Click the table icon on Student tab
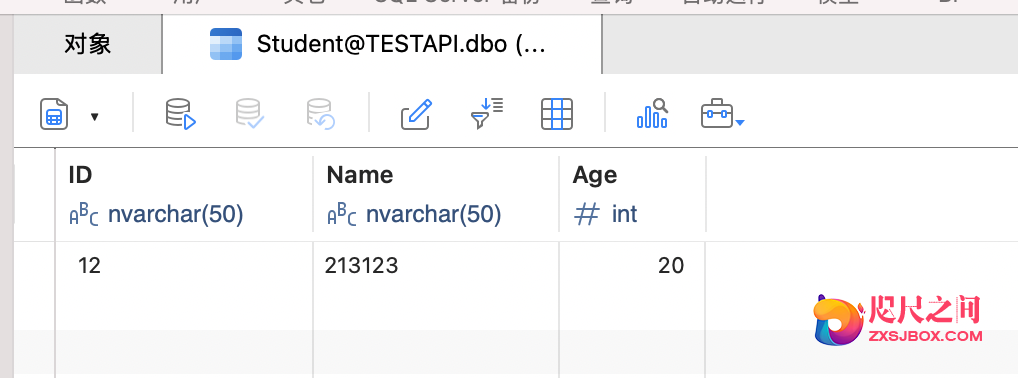Screen dimensions: 1018x378 226,44
